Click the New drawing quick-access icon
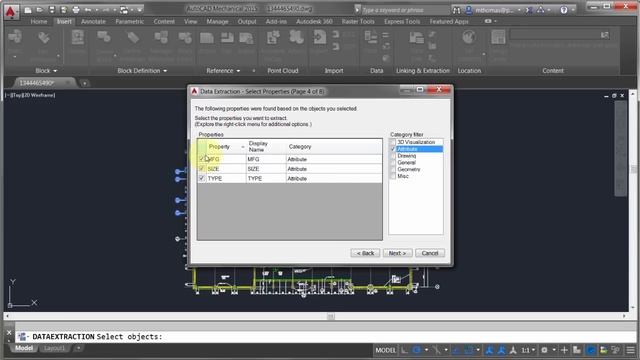The width and height of the screenshot is (640, 360). click(28, 10)
